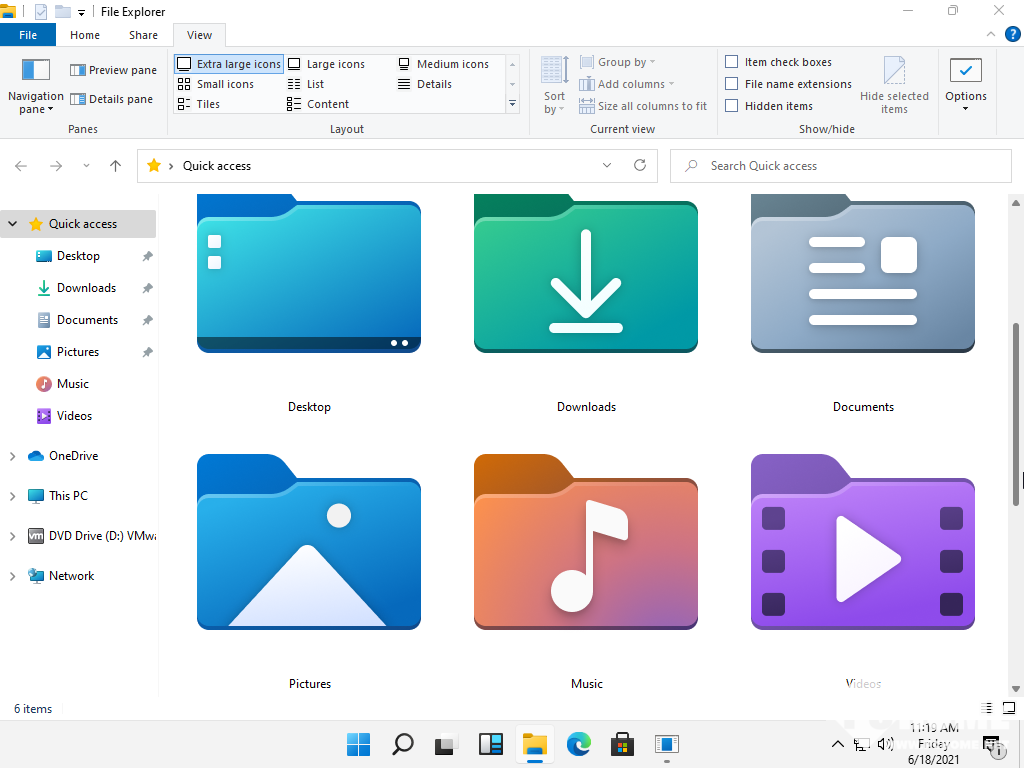Select Desktop in navigation pane

coord(78,256)
